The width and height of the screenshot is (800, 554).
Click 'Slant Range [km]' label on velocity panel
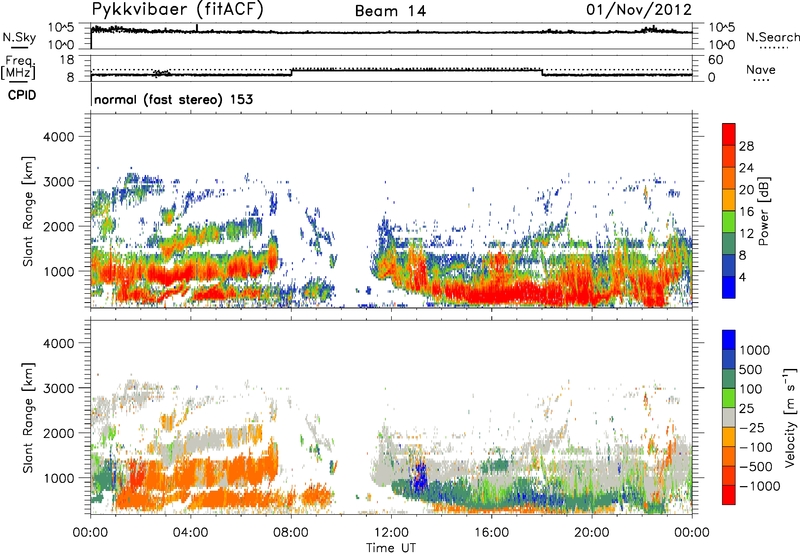pos(28,418)
